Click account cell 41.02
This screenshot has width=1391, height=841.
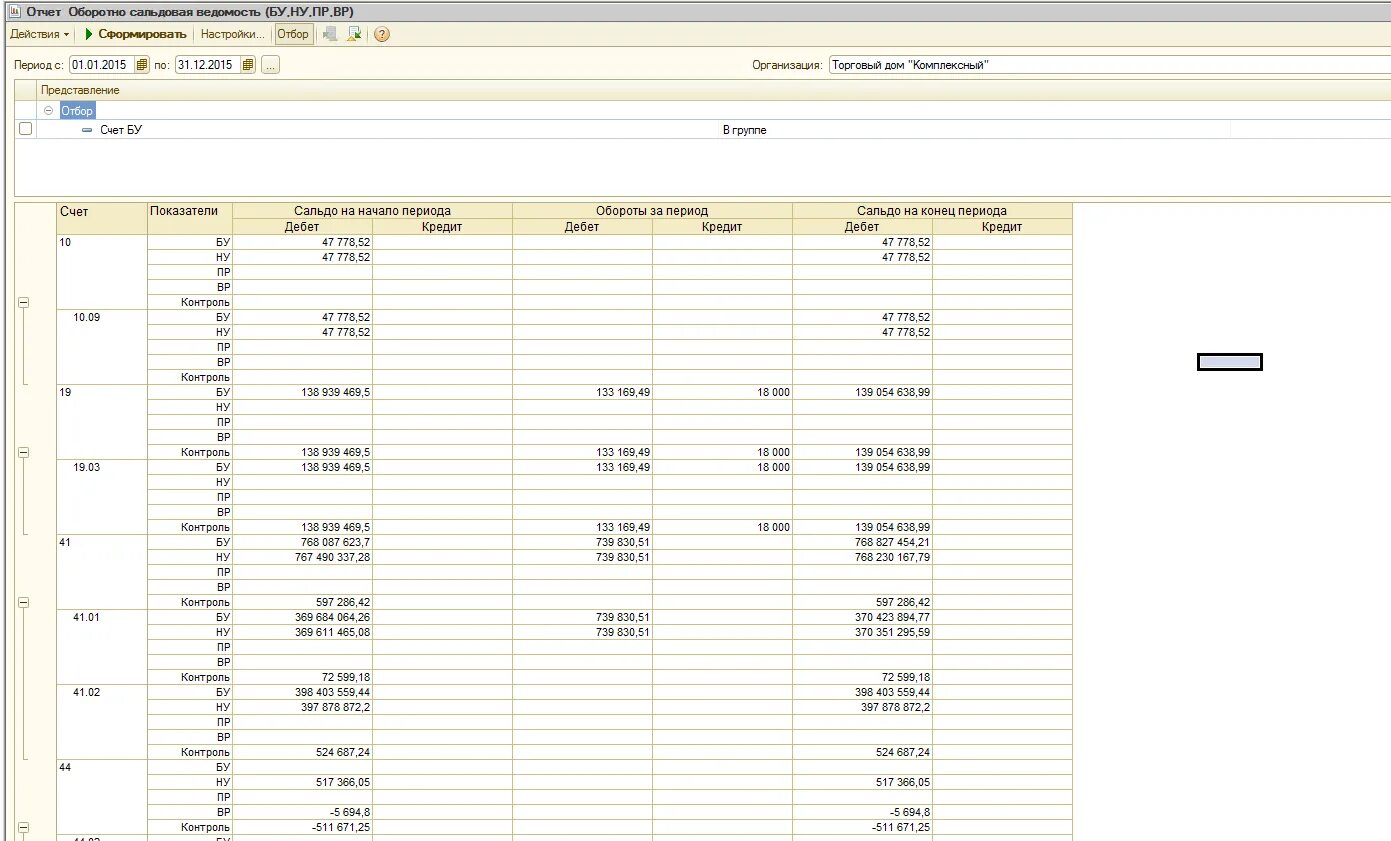[102, 722]
